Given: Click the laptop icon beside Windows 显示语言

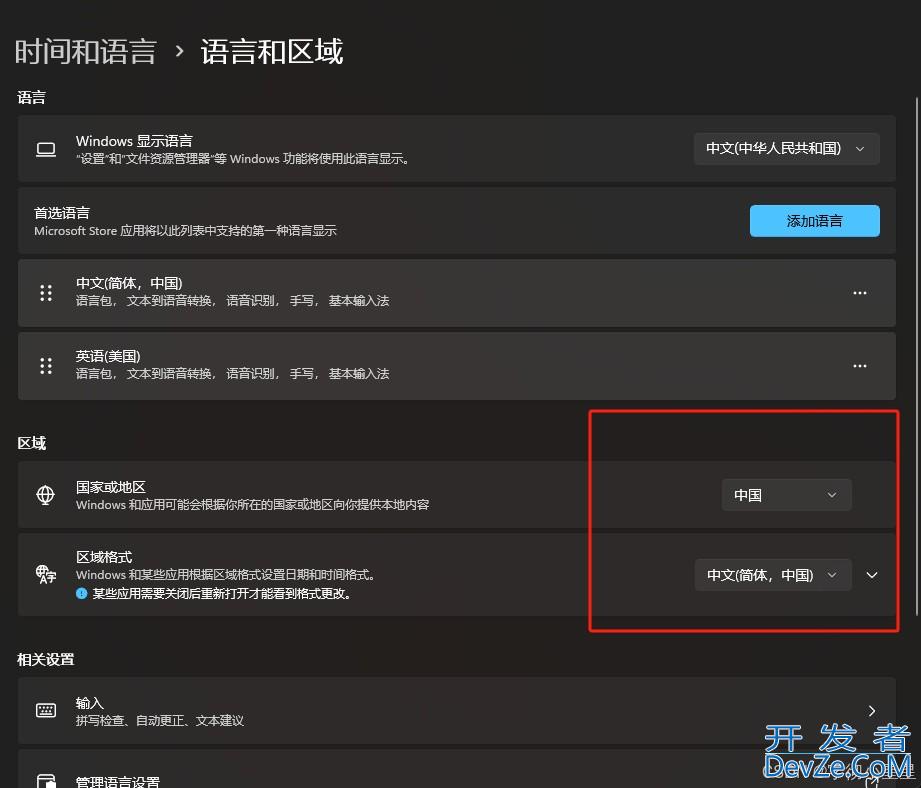Looking at the screenshot, I should (x=46, y=149).
